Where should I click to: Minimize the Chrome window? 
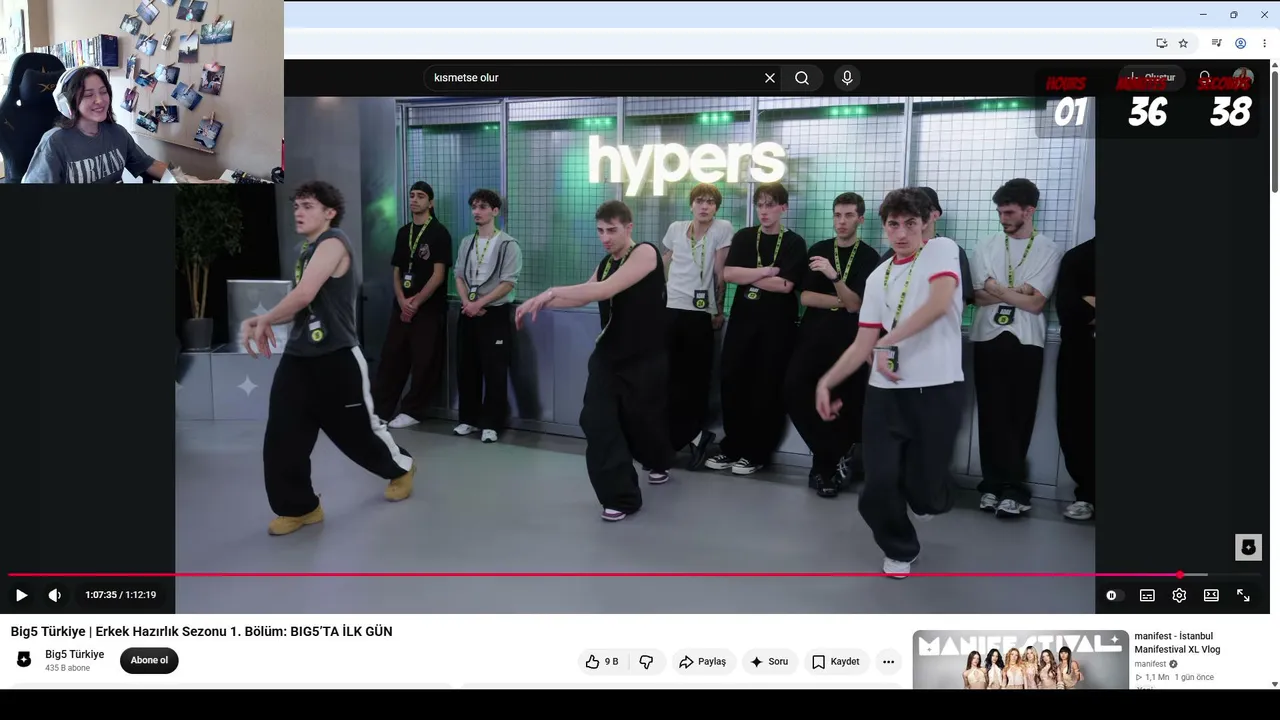point(1203,14)
